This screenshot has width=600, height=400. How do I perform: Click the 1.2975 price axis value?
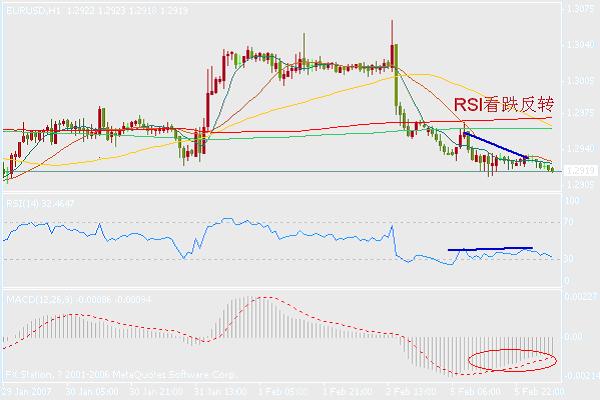579,113
